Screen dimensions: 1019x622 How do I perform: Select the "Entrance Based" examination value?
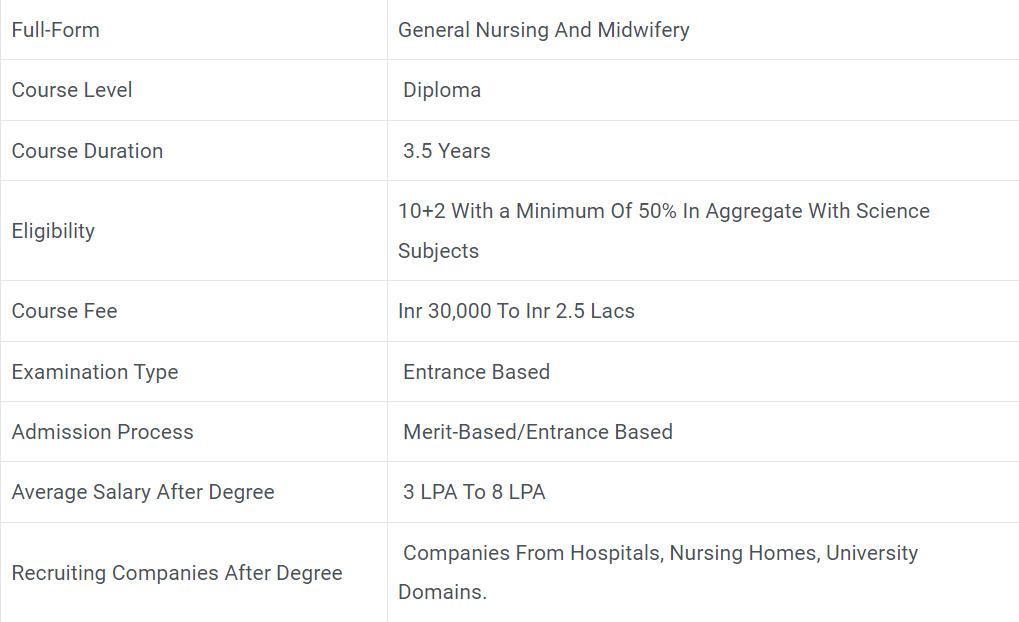[x=476, y=372]
